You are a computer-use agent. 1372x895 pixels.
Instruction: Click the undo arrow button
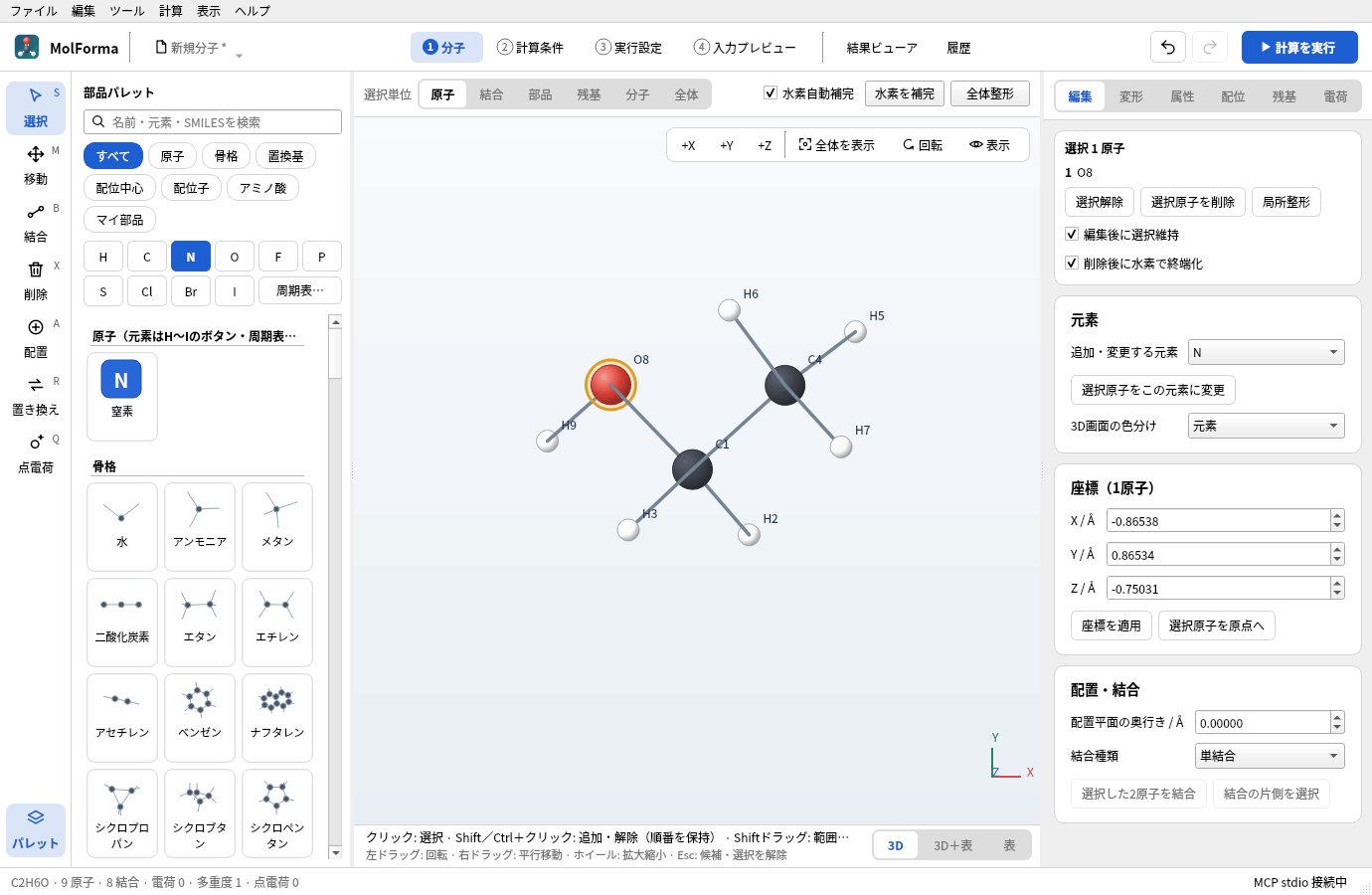[1168, 47]
